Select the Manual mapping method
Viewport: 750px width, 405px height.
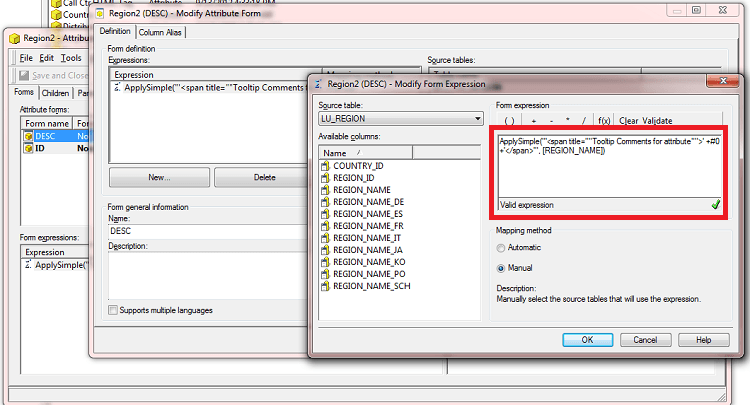pyautogui.click(x=502, y=268)
